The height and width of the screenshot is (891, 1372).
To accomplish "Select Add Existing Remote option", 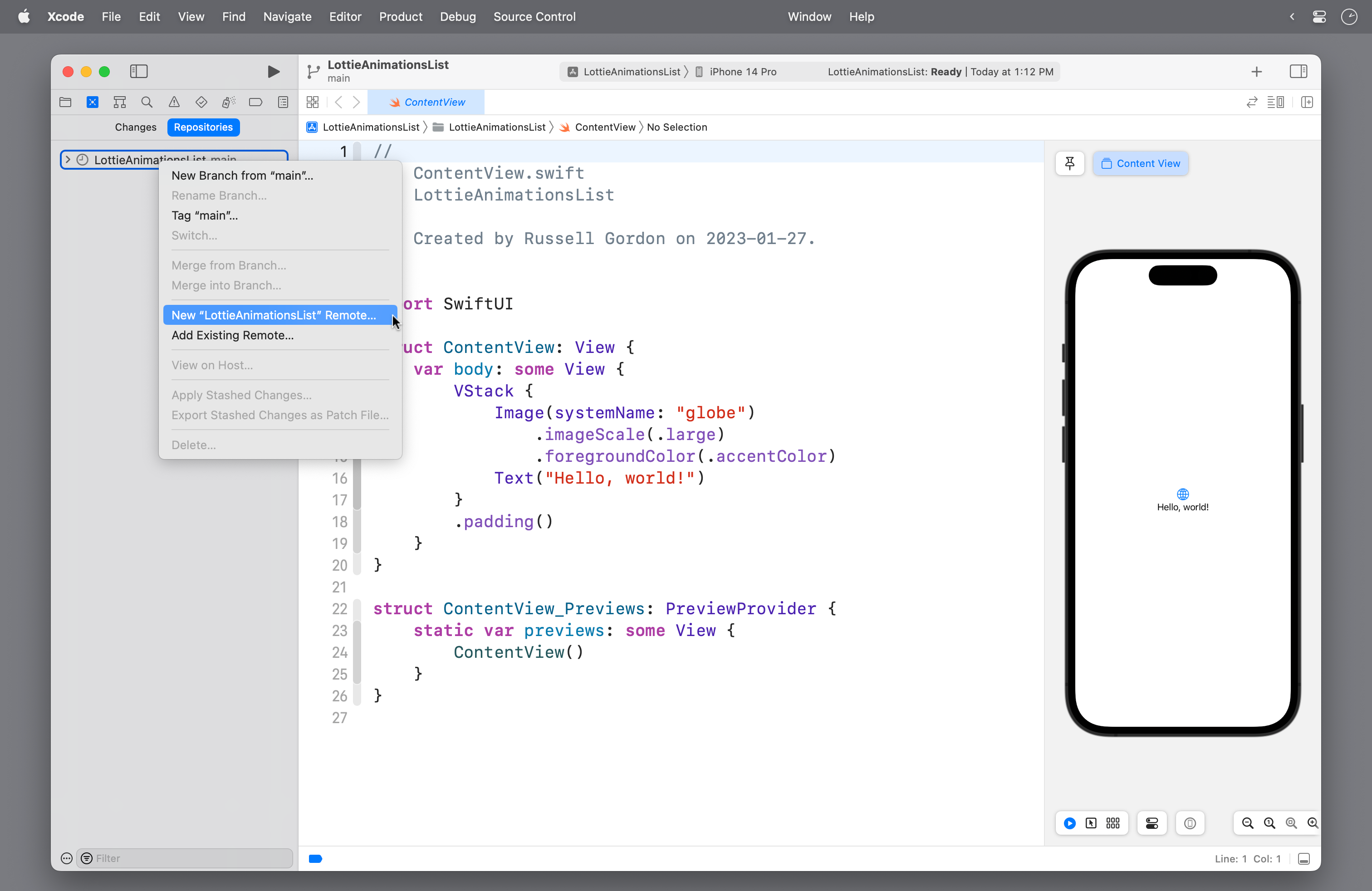I will [x=232, y=335].
